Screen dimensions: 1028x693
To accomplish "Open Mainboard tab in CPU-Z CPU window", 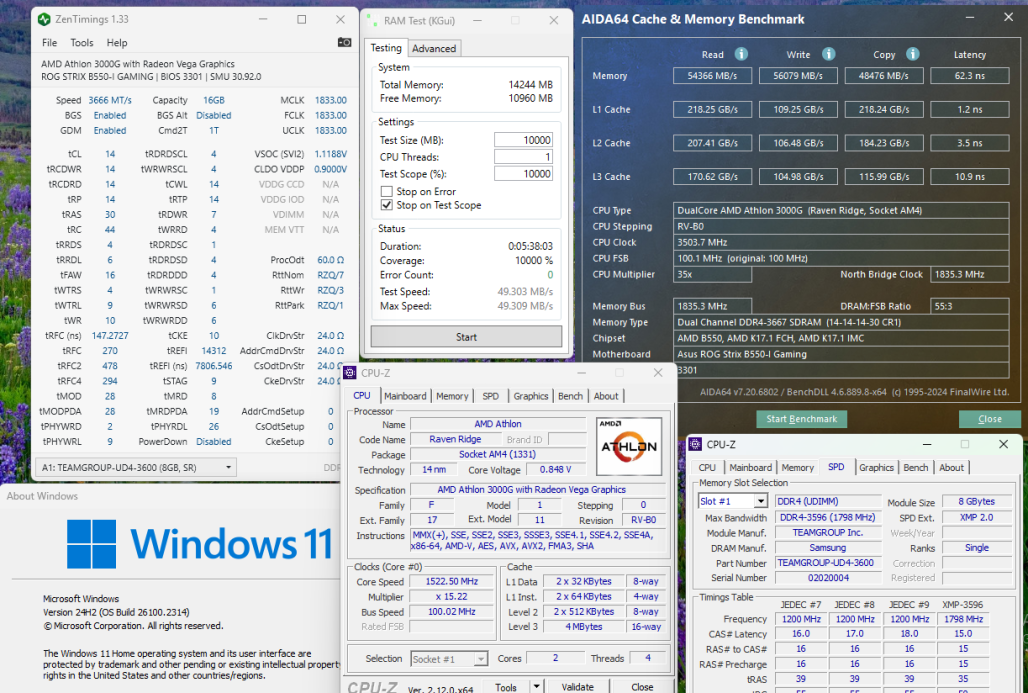I will 405,396.
